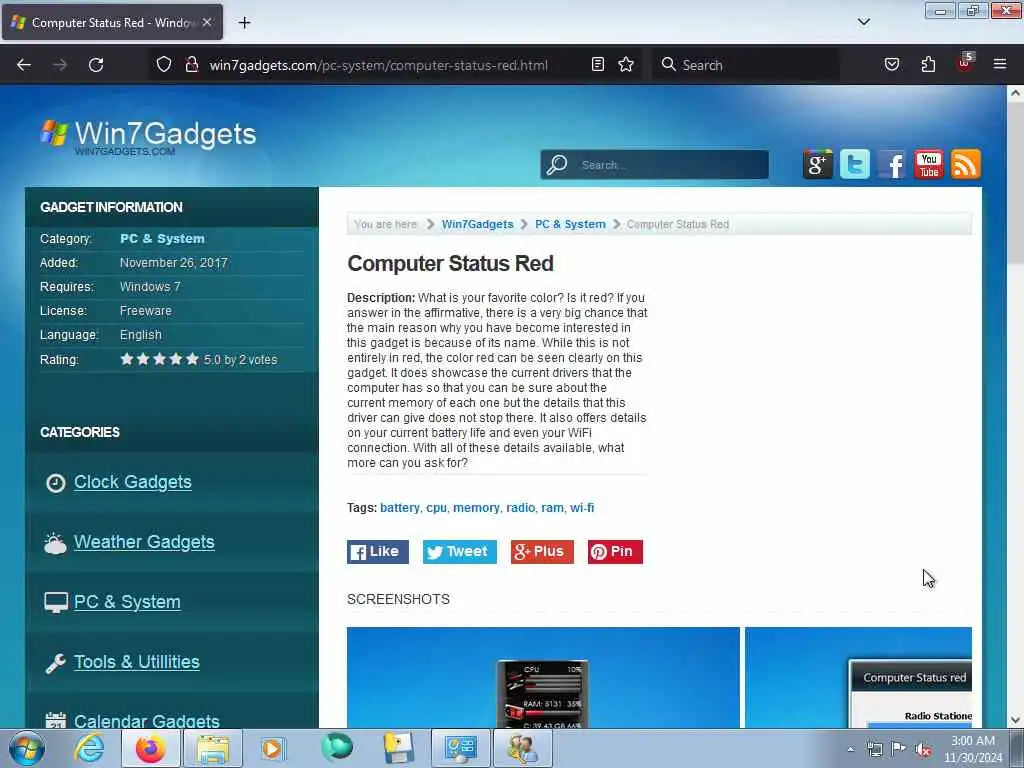The image size is (1024, 768).
Task: Open Clock Gadgets category
Action: [x=133, y=482]
